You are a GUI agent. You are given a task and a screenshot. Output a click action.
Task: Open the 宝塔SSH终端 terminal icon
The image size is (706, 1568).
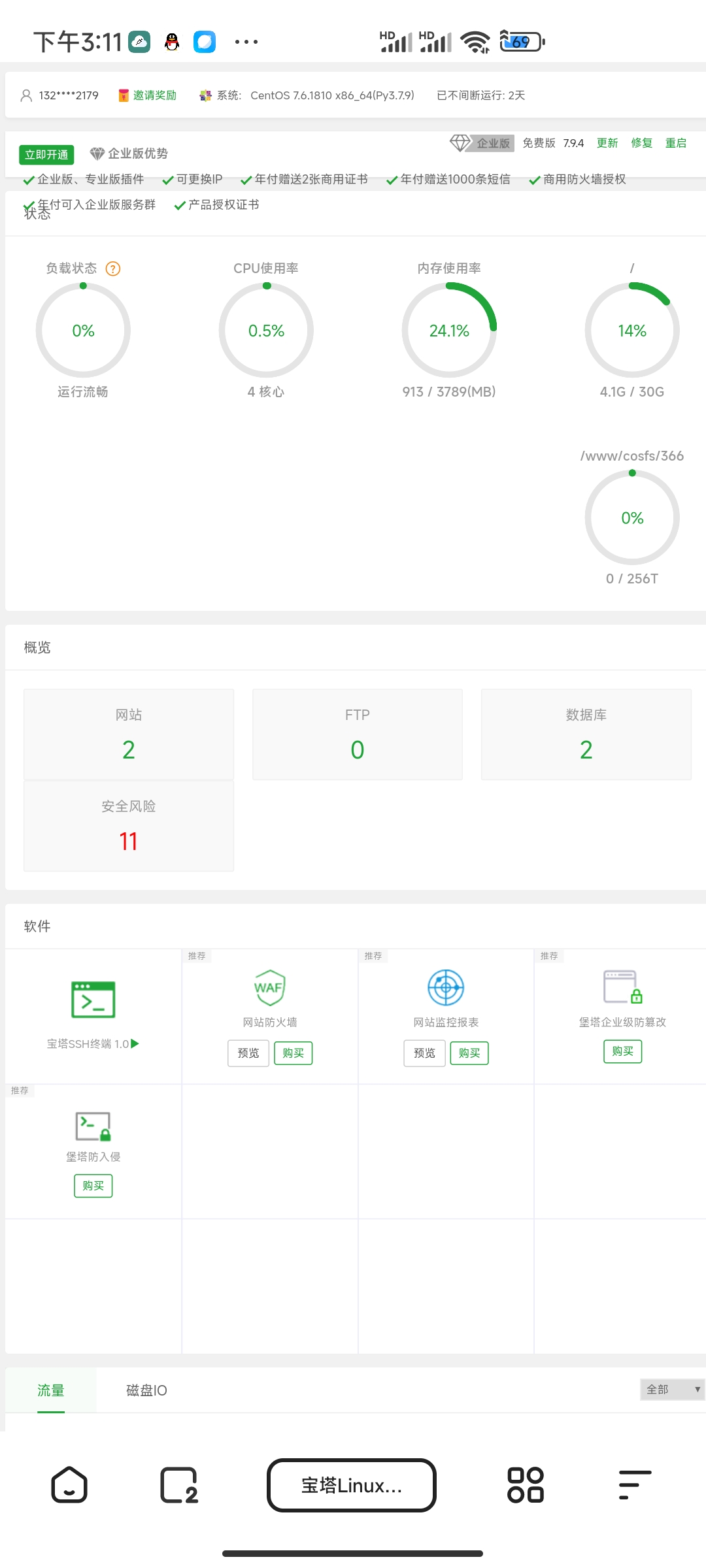coord(93,1000)
